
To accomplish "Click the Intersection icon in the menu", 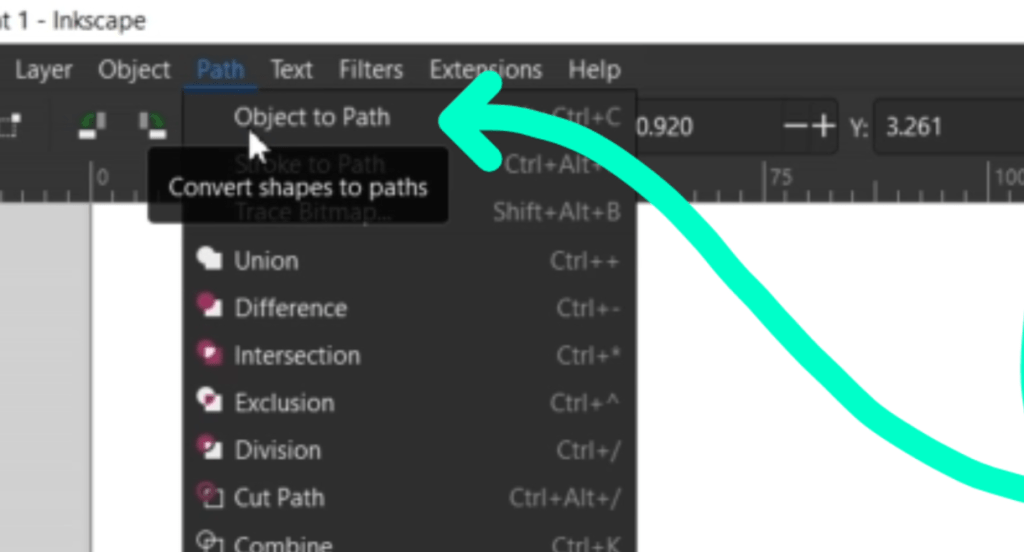I will pos(209,355).
